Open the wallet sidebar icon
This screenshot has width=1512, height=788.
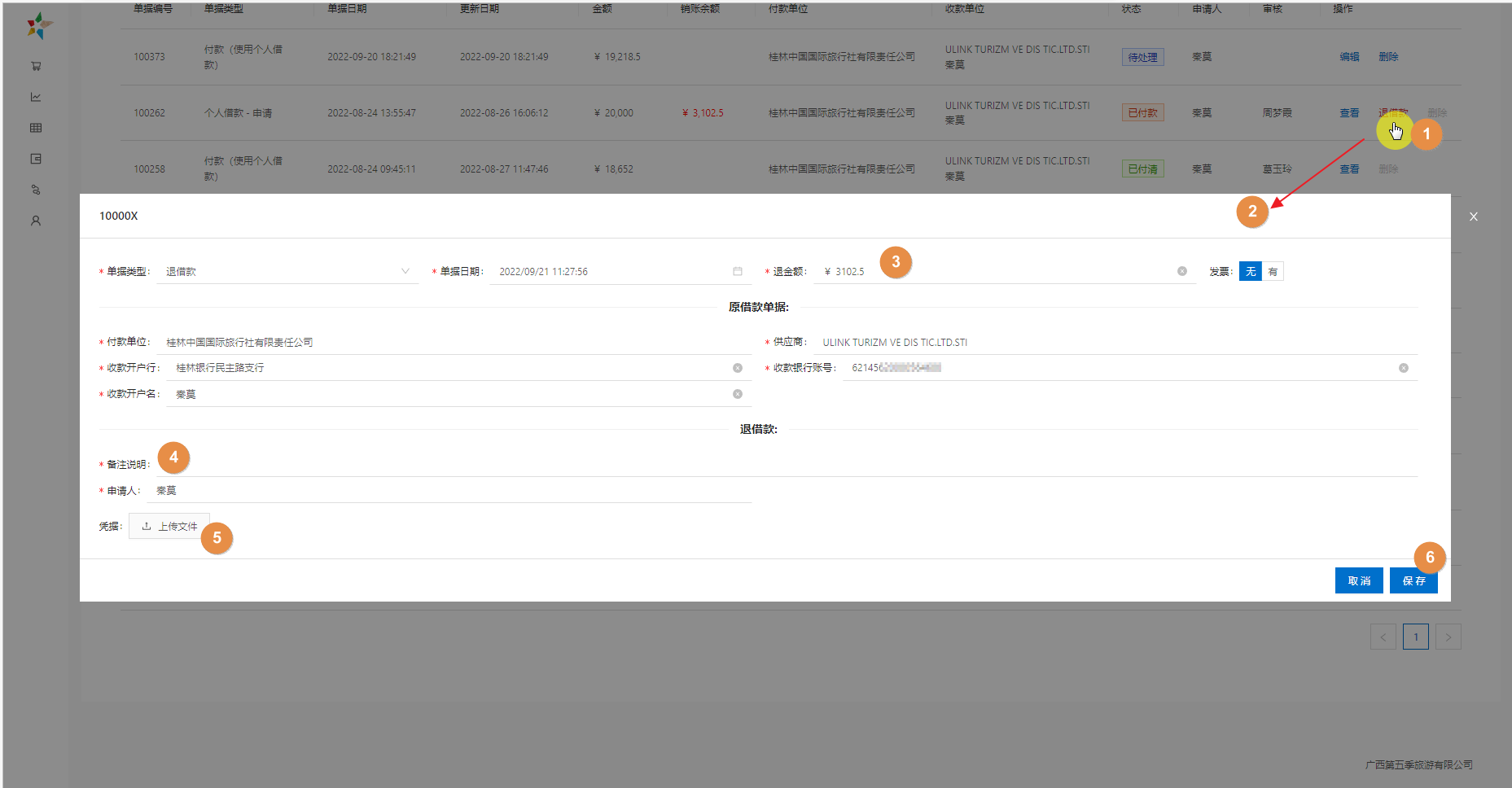point(36,159)
